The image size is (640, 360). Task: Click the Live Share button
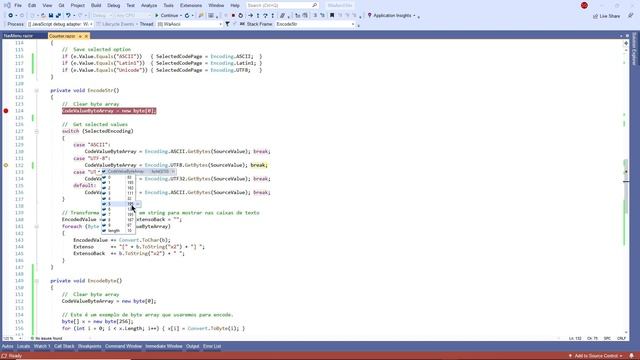click(607, 16)
